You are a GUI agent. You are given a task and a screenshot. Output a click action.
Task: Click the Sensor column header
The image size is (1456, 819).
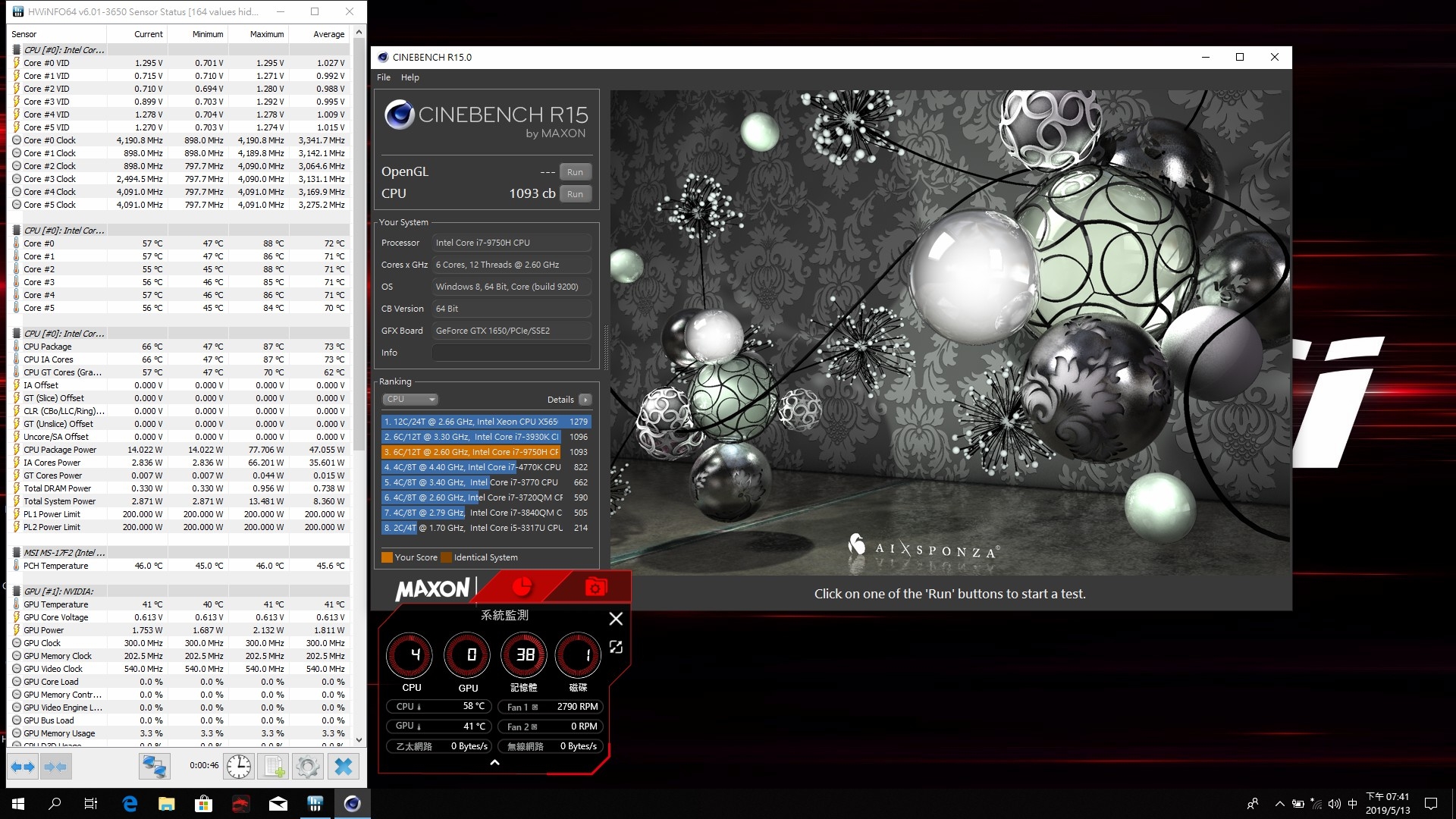57,34
